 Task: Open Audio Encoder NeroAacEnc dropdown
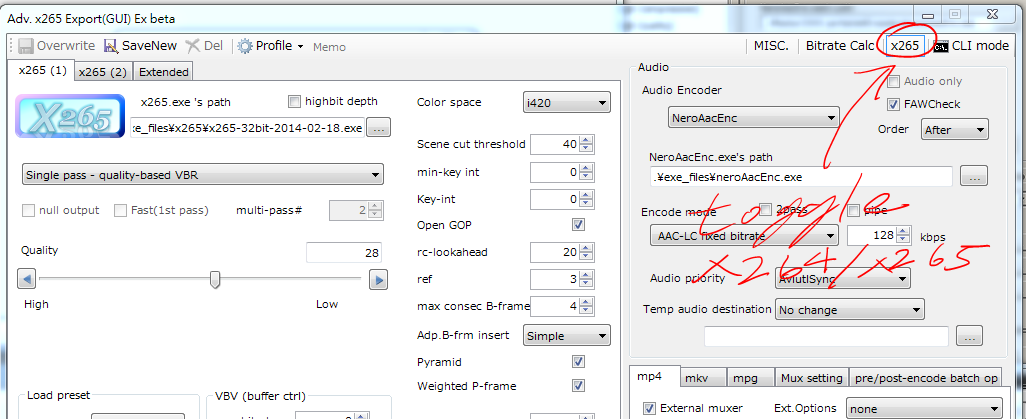coord(753,118)
